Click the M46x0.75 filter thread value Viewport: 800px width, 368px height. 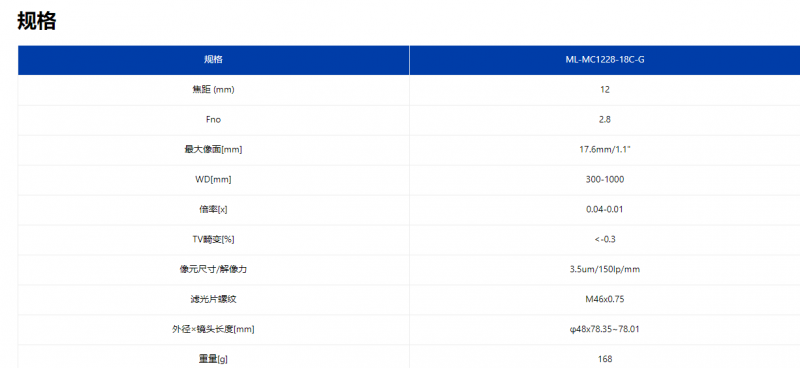pos(605,299)
